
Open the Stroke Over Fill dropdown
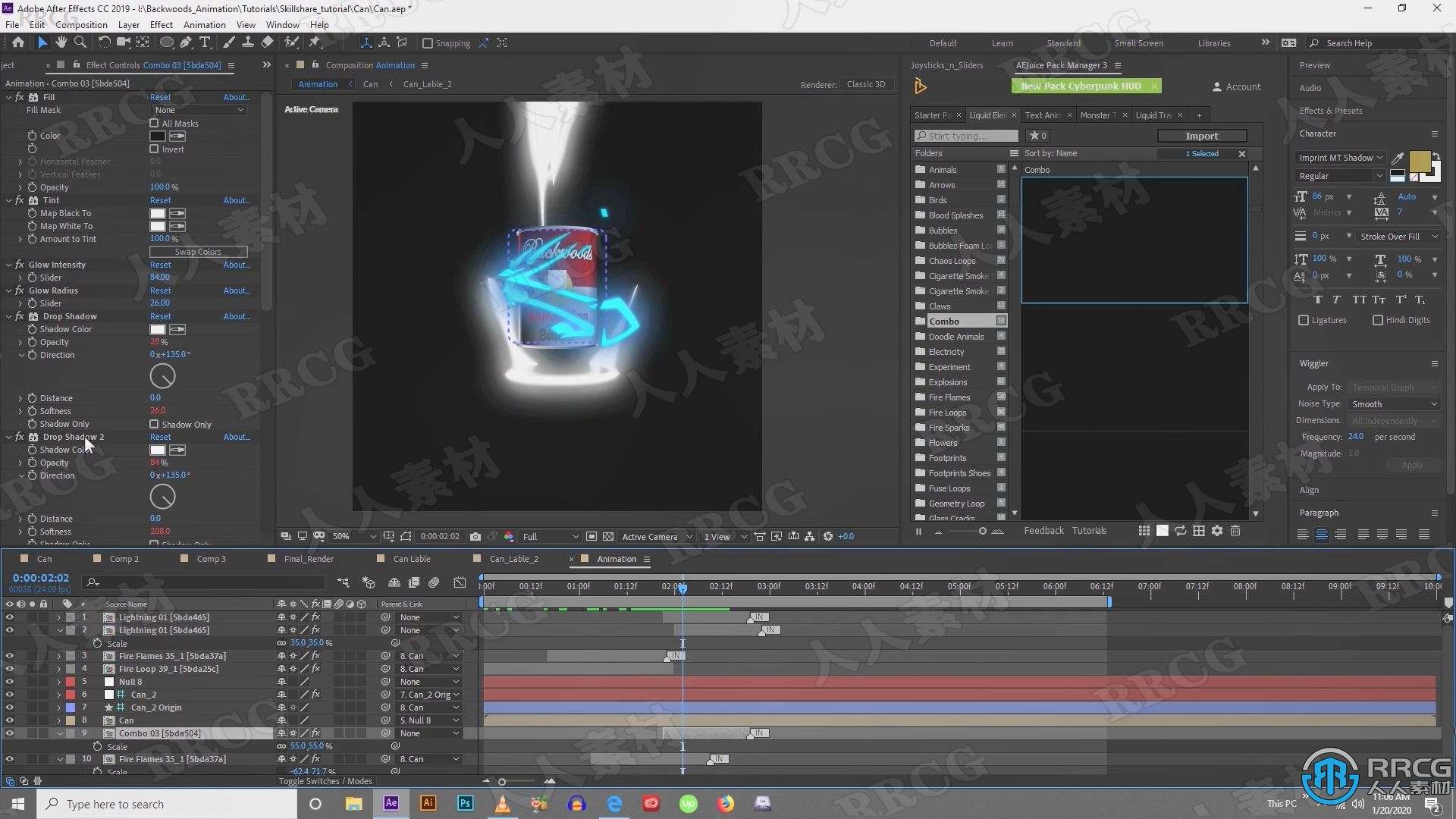pyautogui.click(x=1398, y=237)
